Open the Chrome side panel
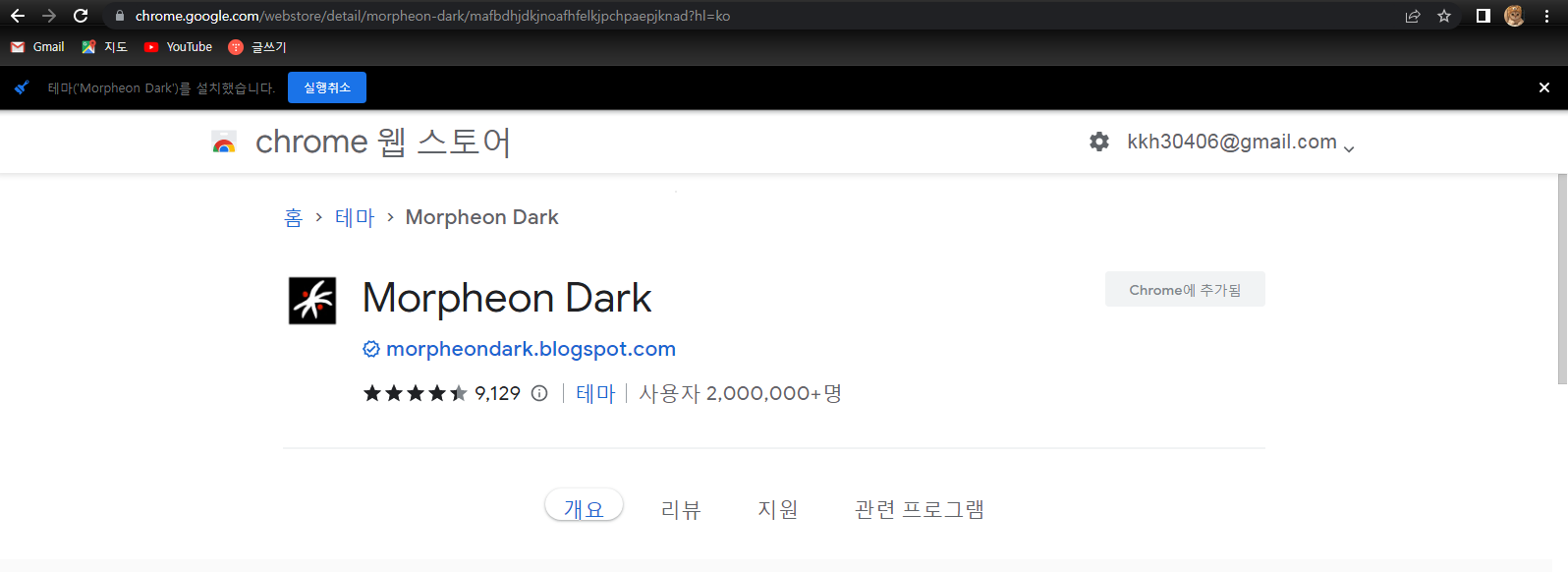The height and width of the screenshot is (572, 1568). click(x=1484, y=16)
